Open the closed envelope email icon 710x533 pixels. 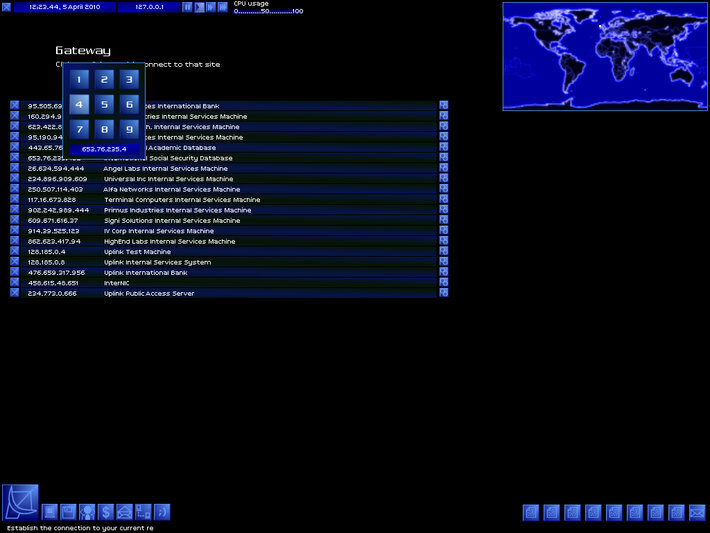697,513
